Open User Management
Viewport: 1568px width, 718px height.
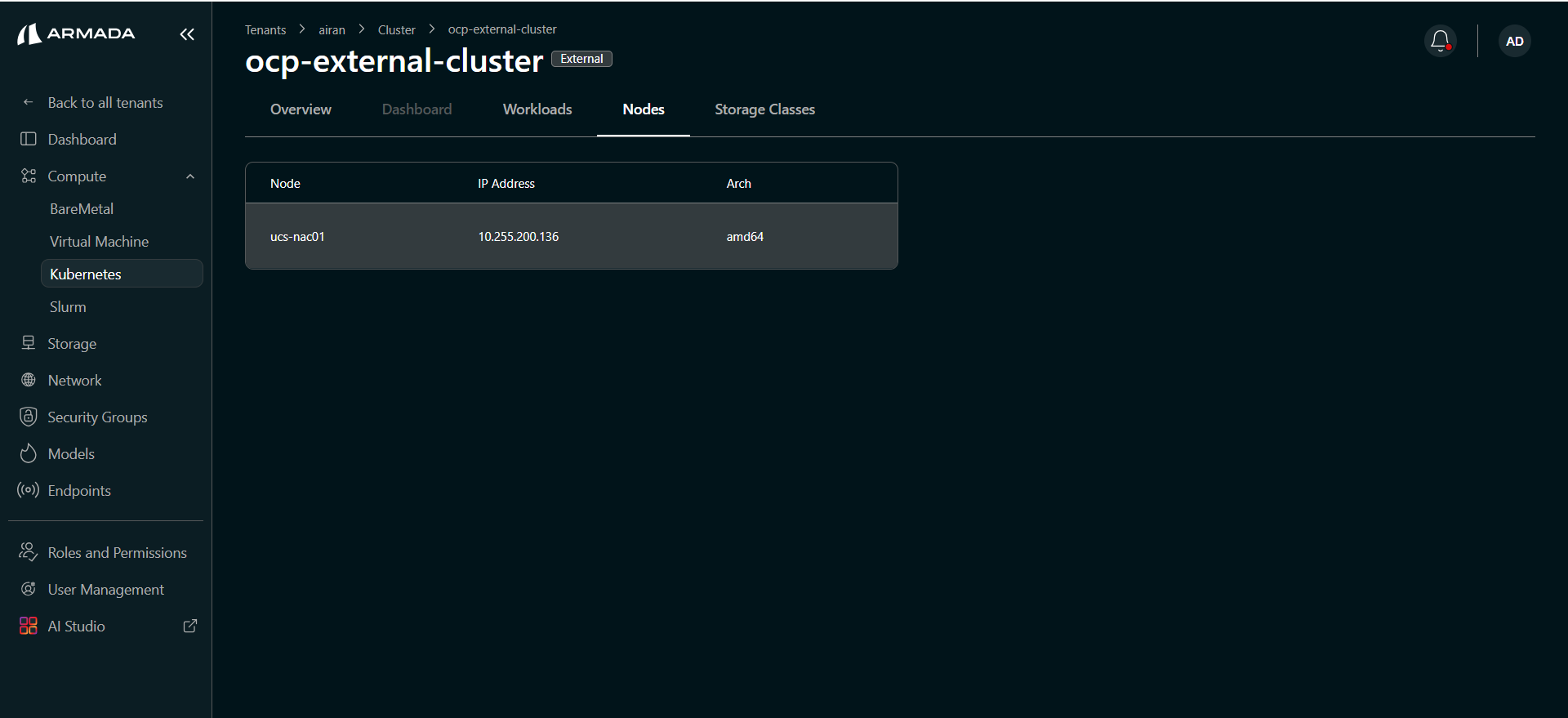[x=105, y=589]
